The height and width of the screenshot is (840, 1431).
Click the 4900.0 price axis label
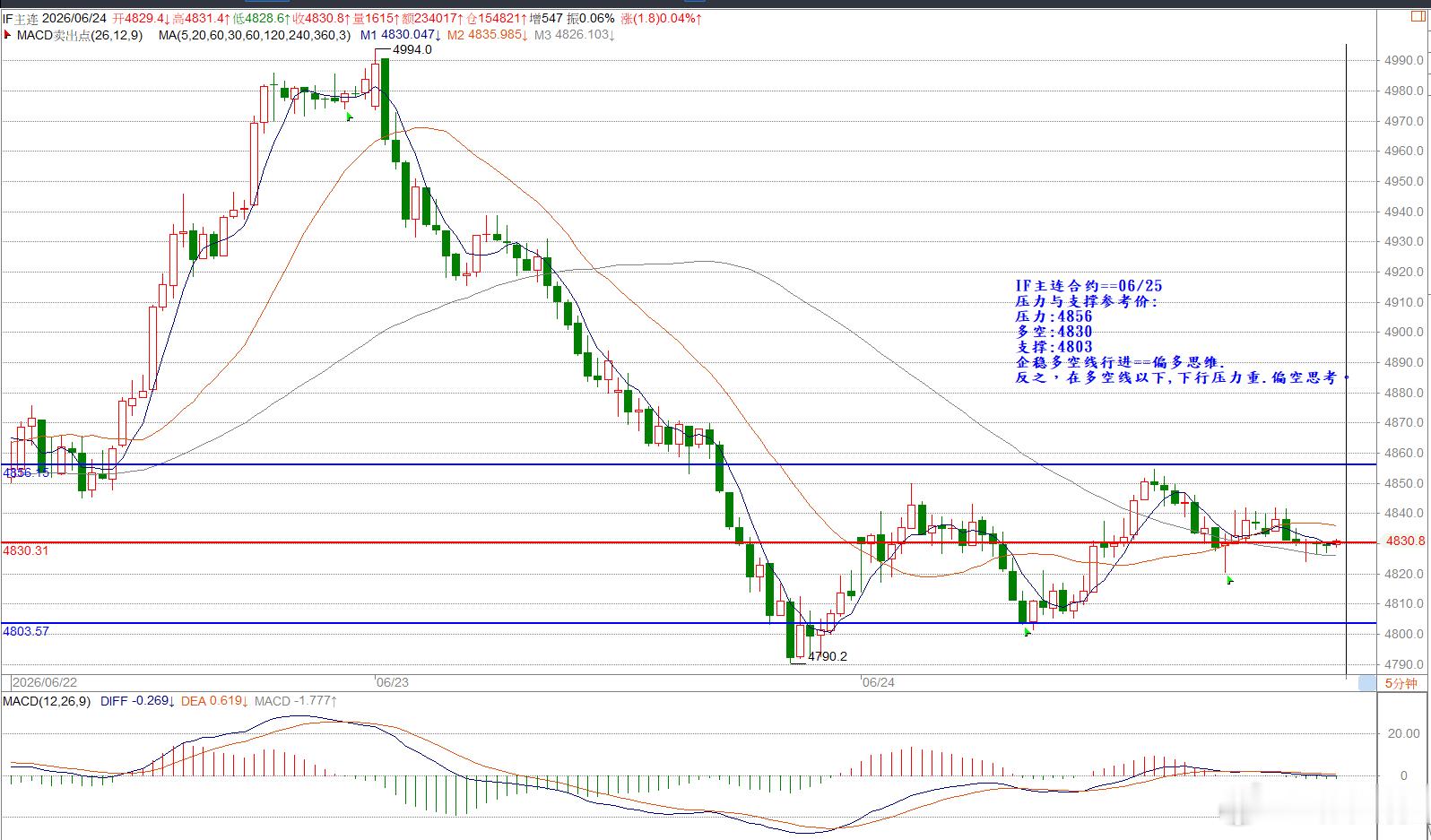[1404, 332]
